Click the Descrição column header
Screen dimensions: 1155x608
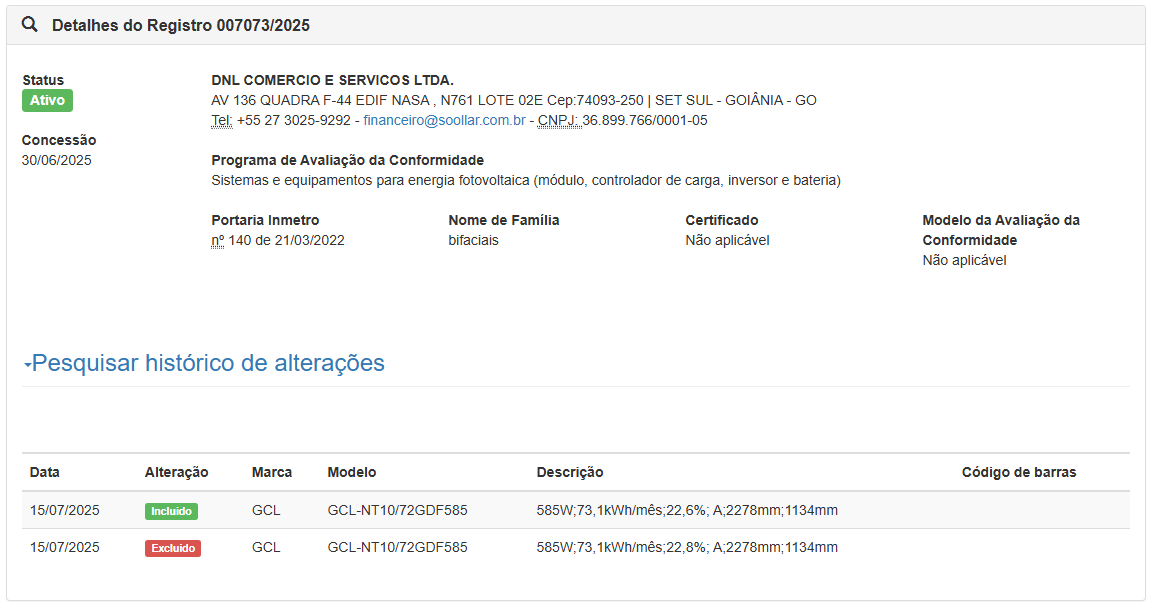[570, 472]
